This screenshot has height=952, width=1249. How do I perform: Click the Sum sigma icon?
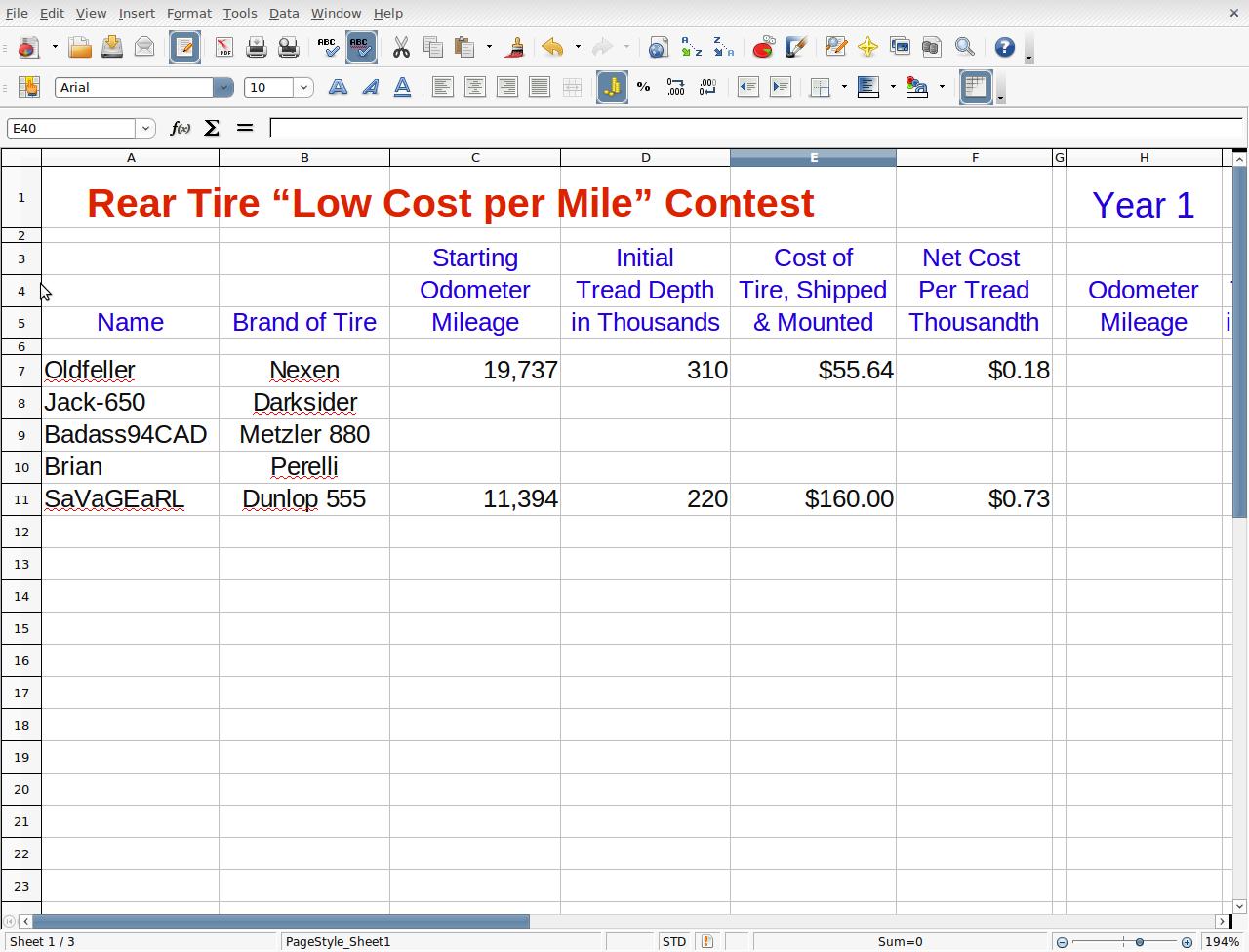tap(212, 128)
